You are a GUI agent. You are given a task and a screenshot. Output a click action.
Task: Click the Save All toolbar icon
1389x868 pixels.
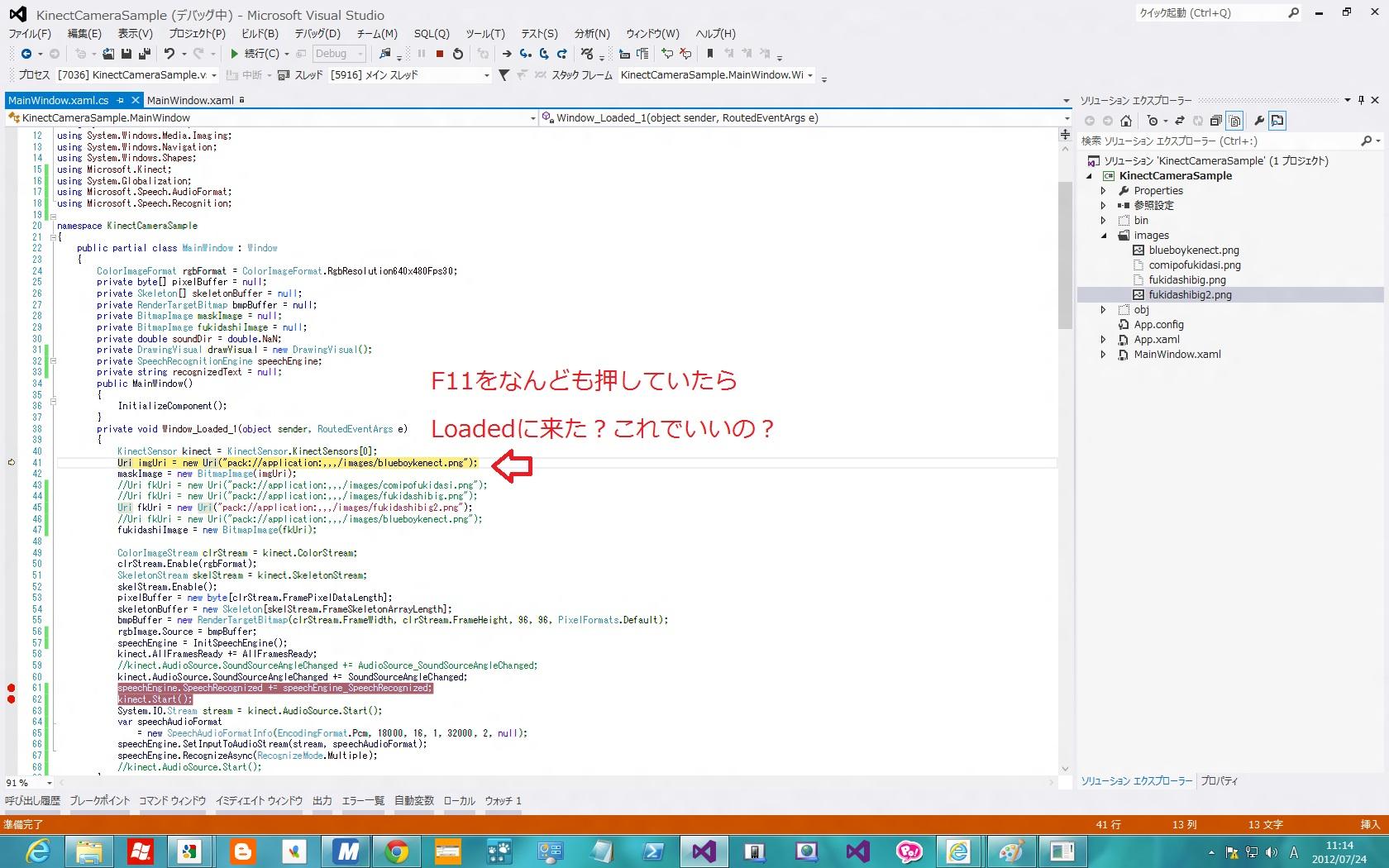144,54
